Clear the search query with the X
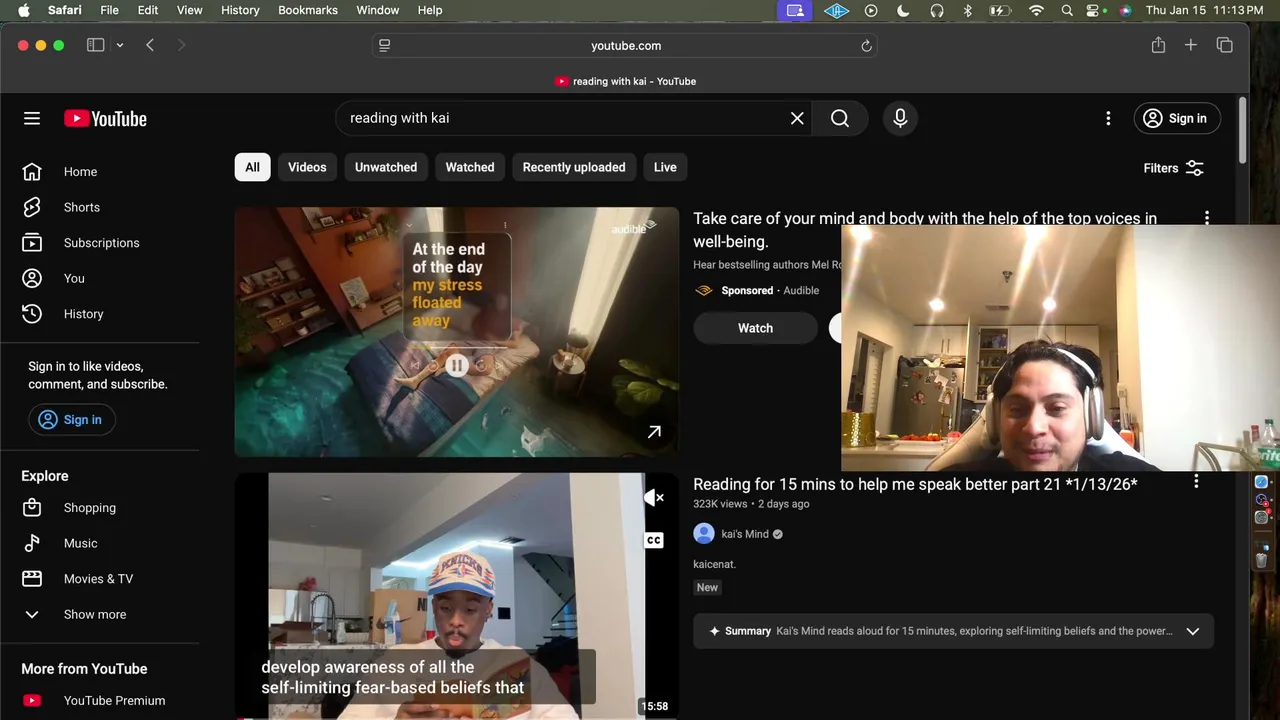Viewport: 1280px width, 720px height. point(797,118)
